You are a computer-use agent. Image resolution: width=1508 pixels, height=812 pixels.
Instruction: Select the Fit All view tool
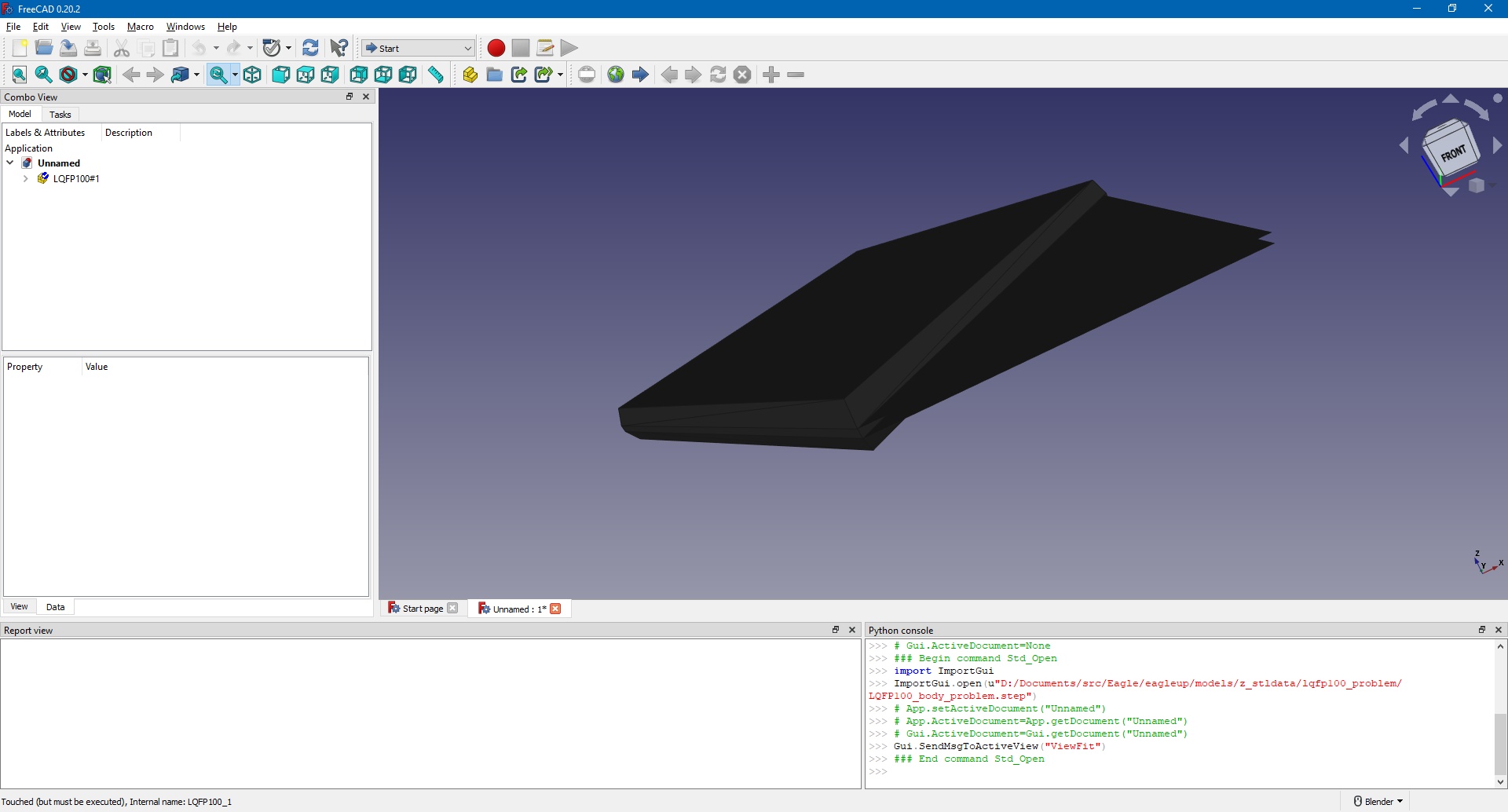point(19,75)
